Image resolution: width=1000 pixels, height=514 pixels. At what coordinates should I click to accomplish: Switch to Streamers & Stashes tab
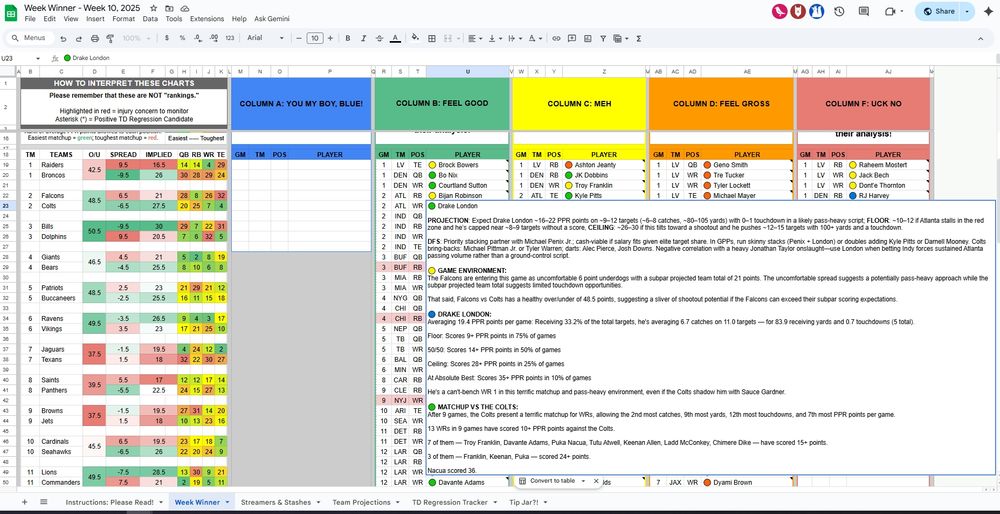point(274,502)
